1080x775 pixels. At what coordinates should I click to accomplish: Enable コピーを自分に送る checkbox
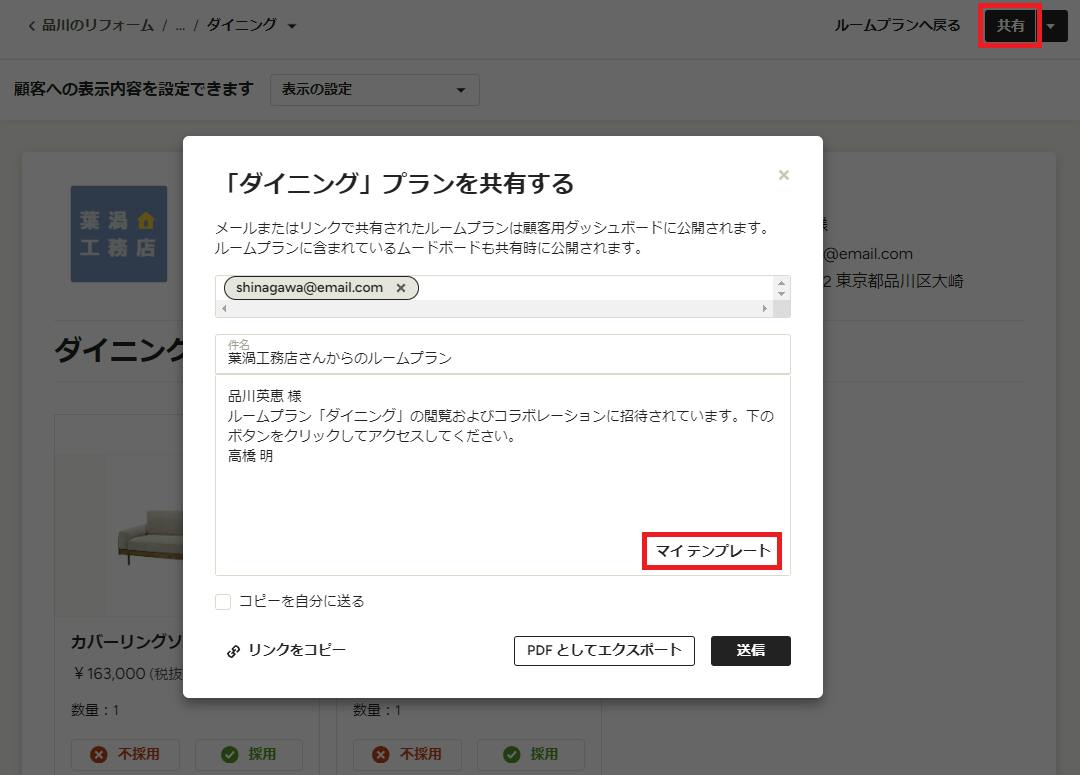tap(222, 601)
